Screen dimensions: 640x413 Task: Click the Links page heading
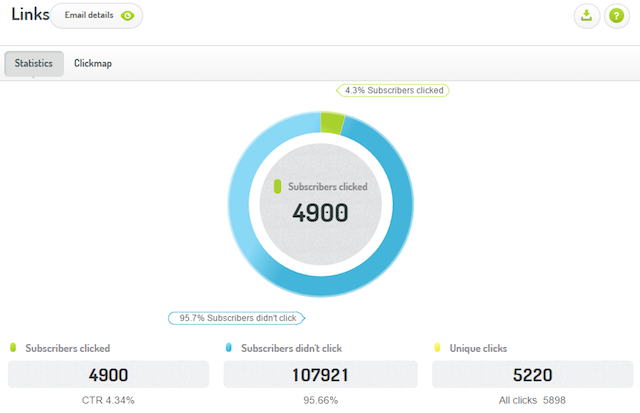(30, 14)
